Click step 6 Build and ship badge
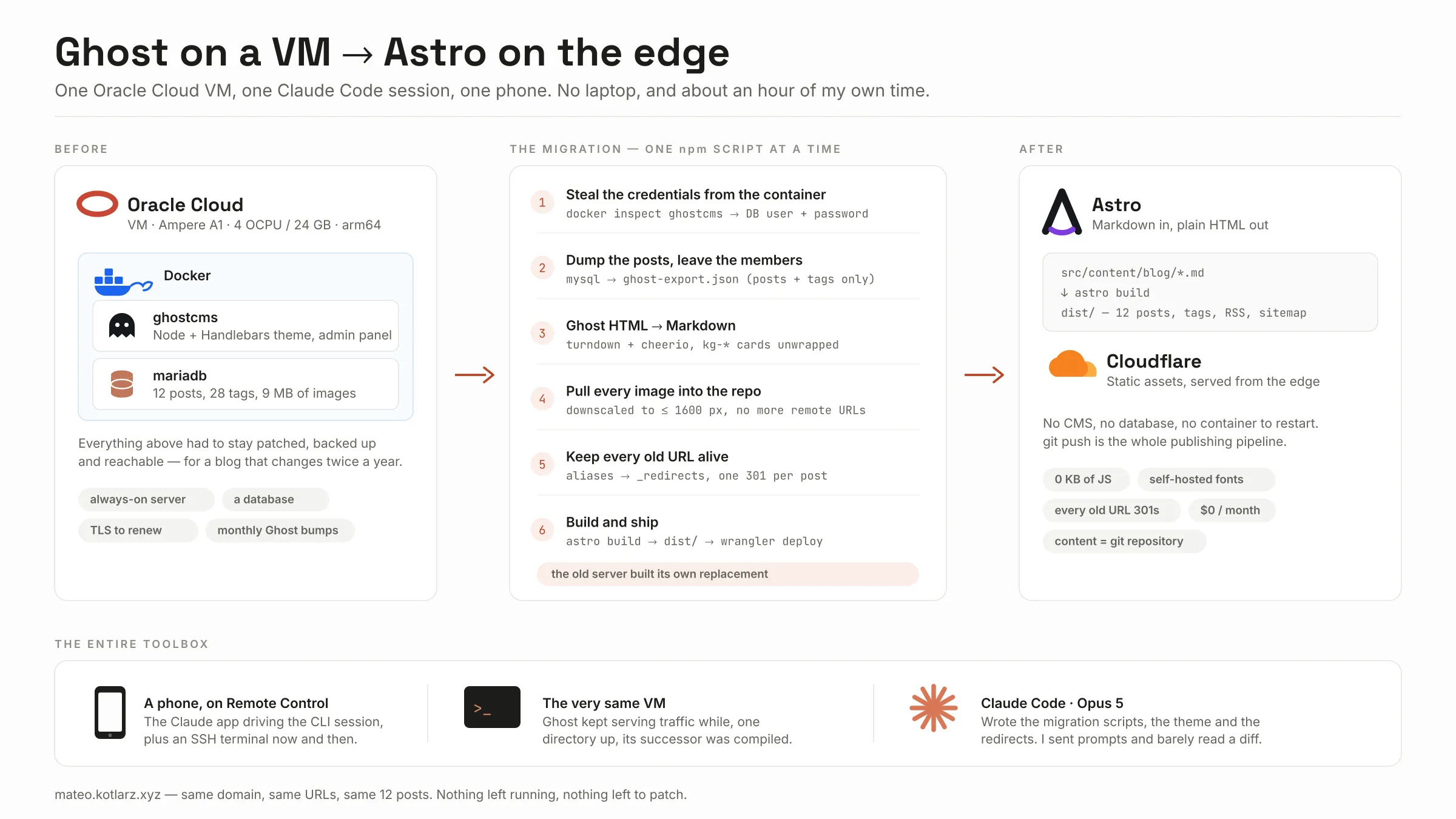 [x=542, y=530]
